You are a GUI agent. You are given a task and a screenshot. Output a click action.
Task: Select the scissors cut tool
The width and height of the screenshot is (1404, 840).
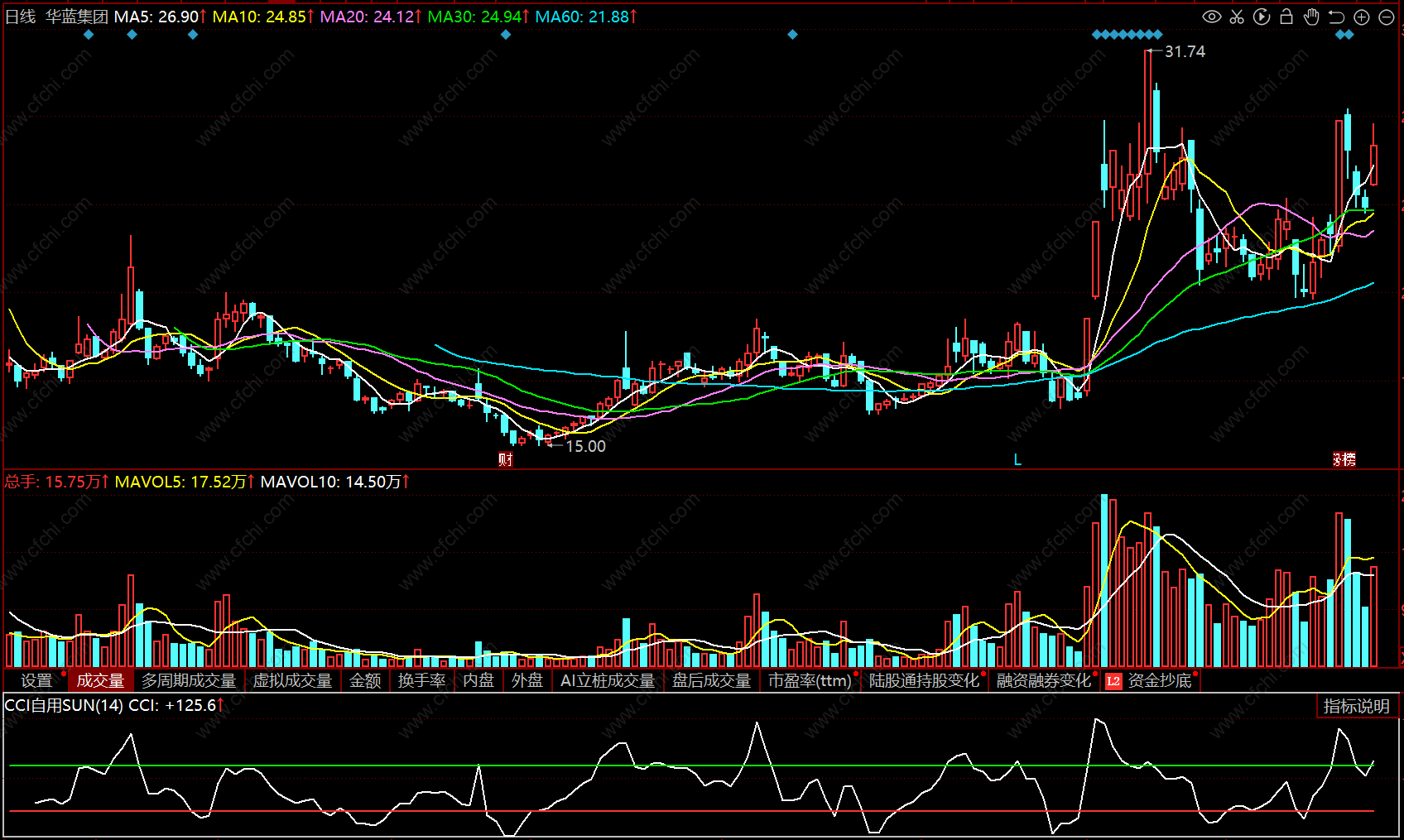(1237, 17)
